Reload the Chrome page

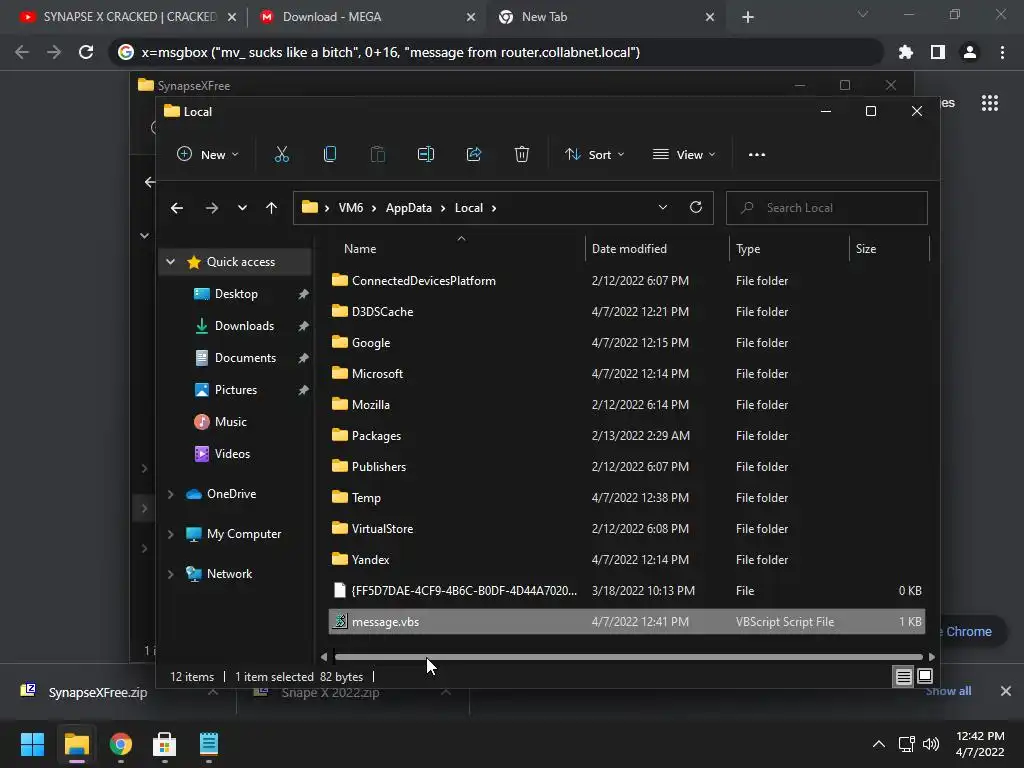[86, 52]
